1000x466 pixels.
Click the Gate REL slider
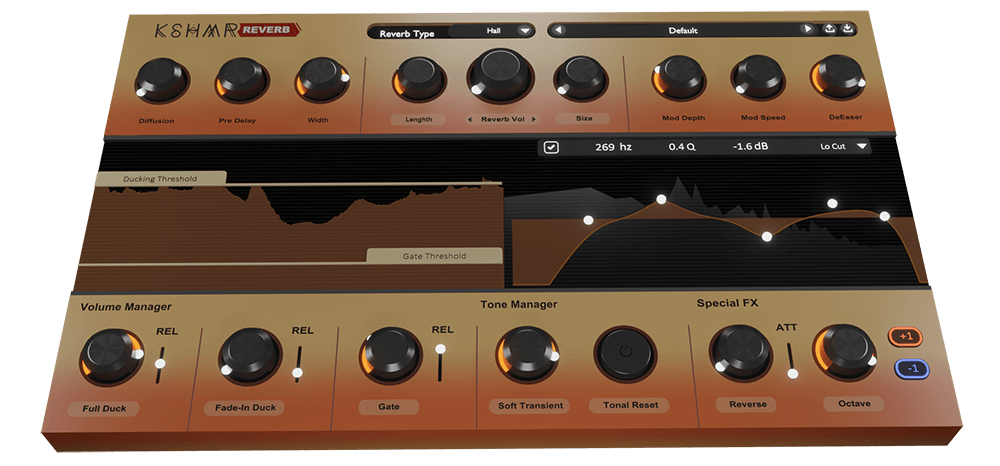coord(439,362)
